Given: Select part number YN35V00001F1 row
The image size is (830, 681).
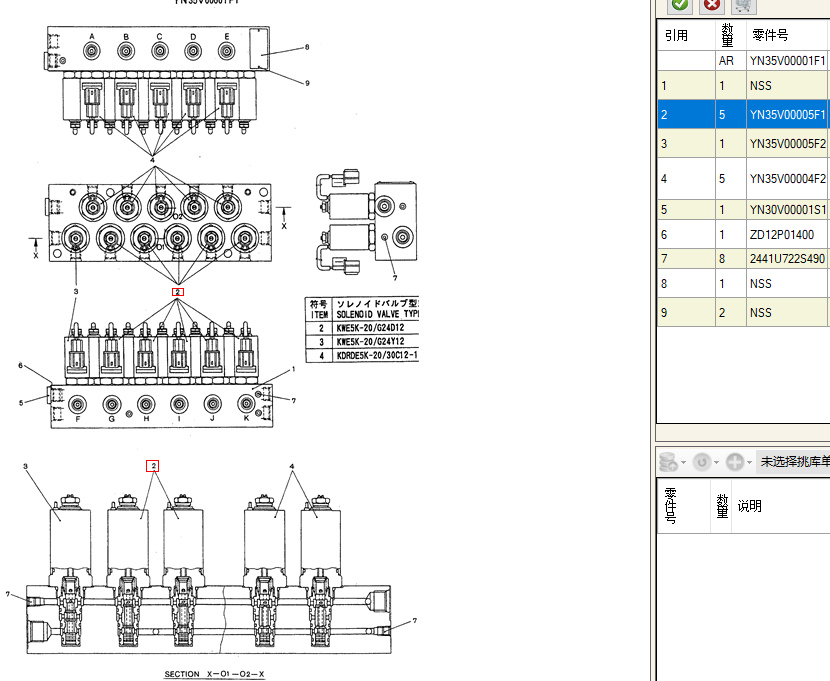Looking at the screenshot, I should click(788, 61).
